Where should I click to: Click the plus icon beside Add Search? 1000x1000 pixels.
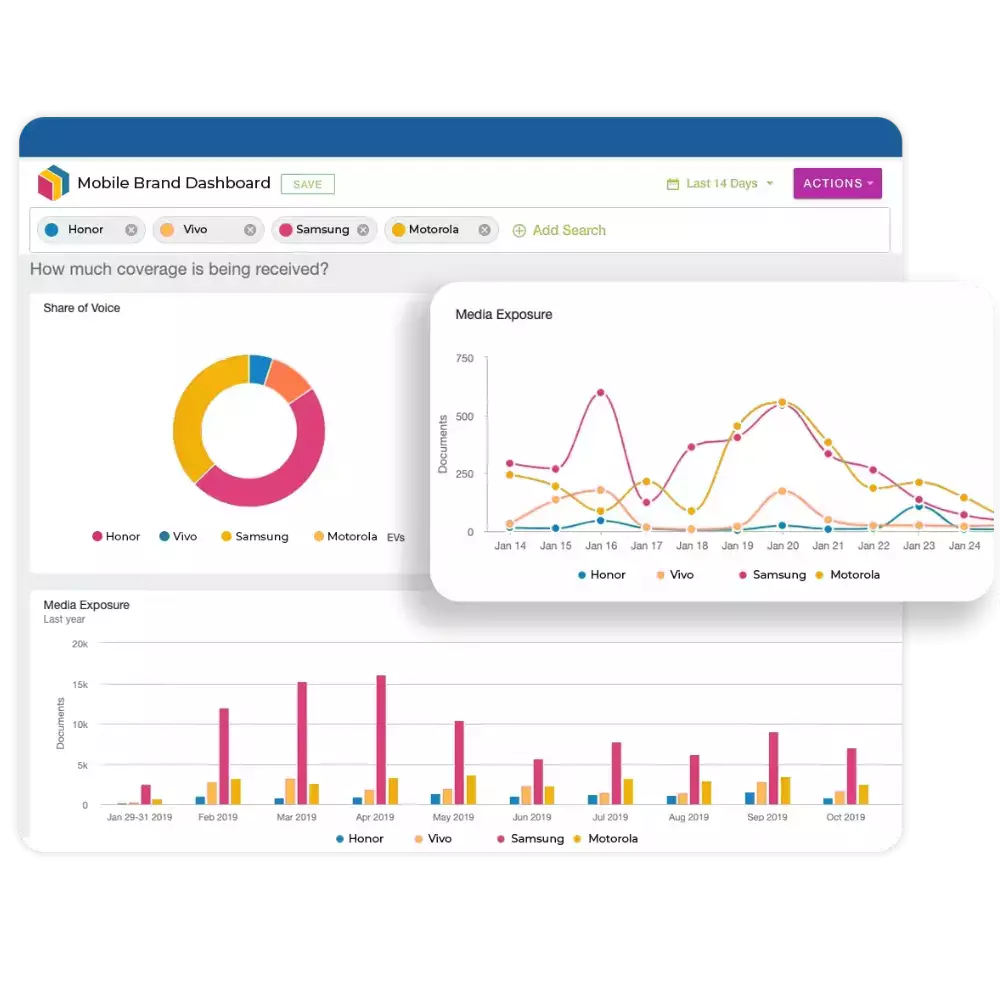click(x=519, y=230)
